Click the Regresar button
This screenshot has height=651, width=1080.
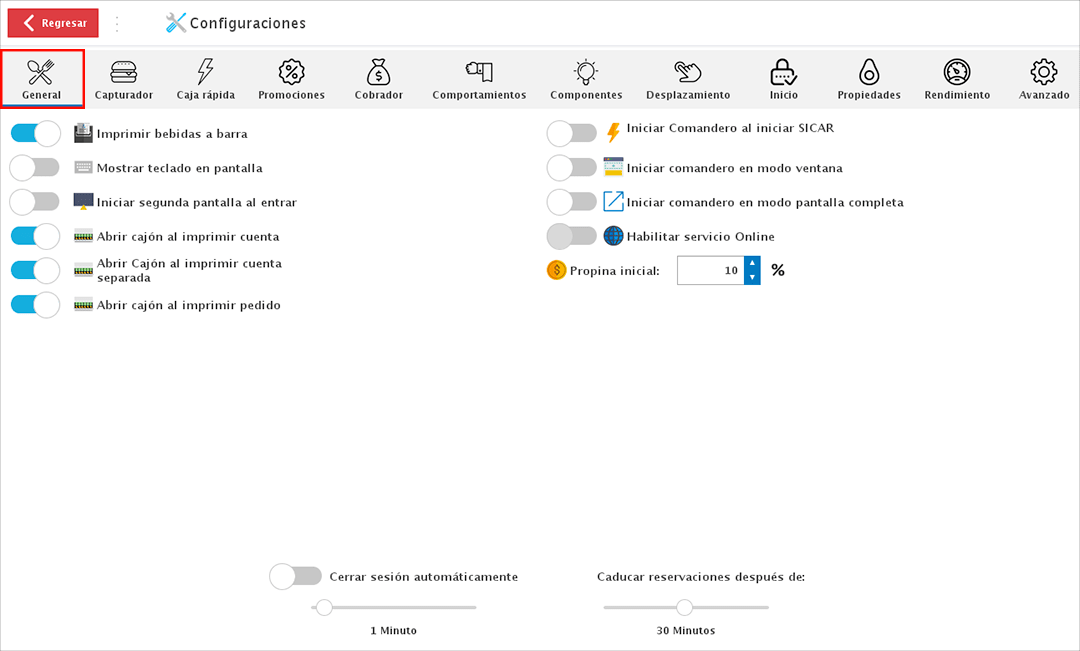tap(52, 22)
